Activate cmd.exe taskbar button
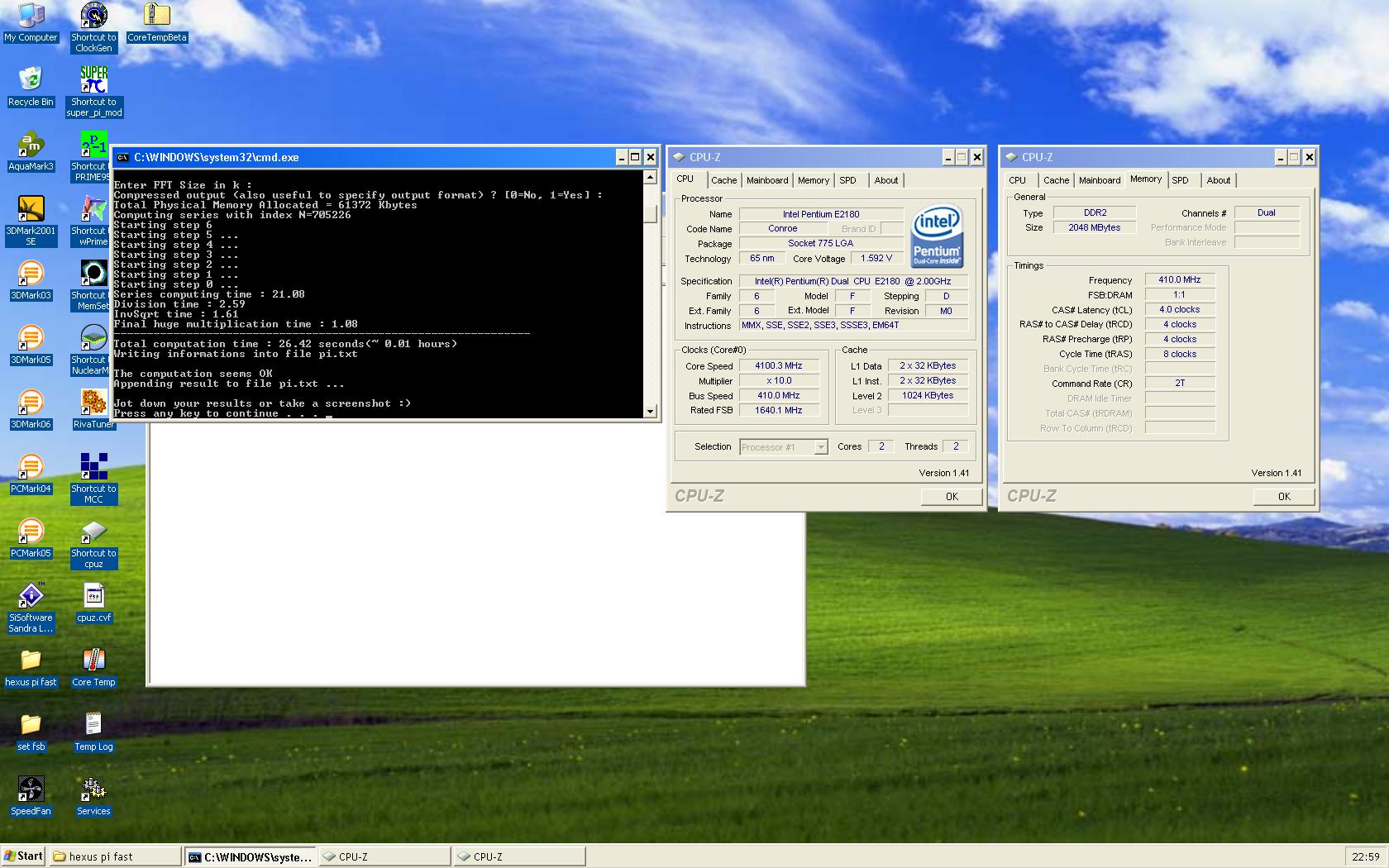 click(x=251, y=856)
